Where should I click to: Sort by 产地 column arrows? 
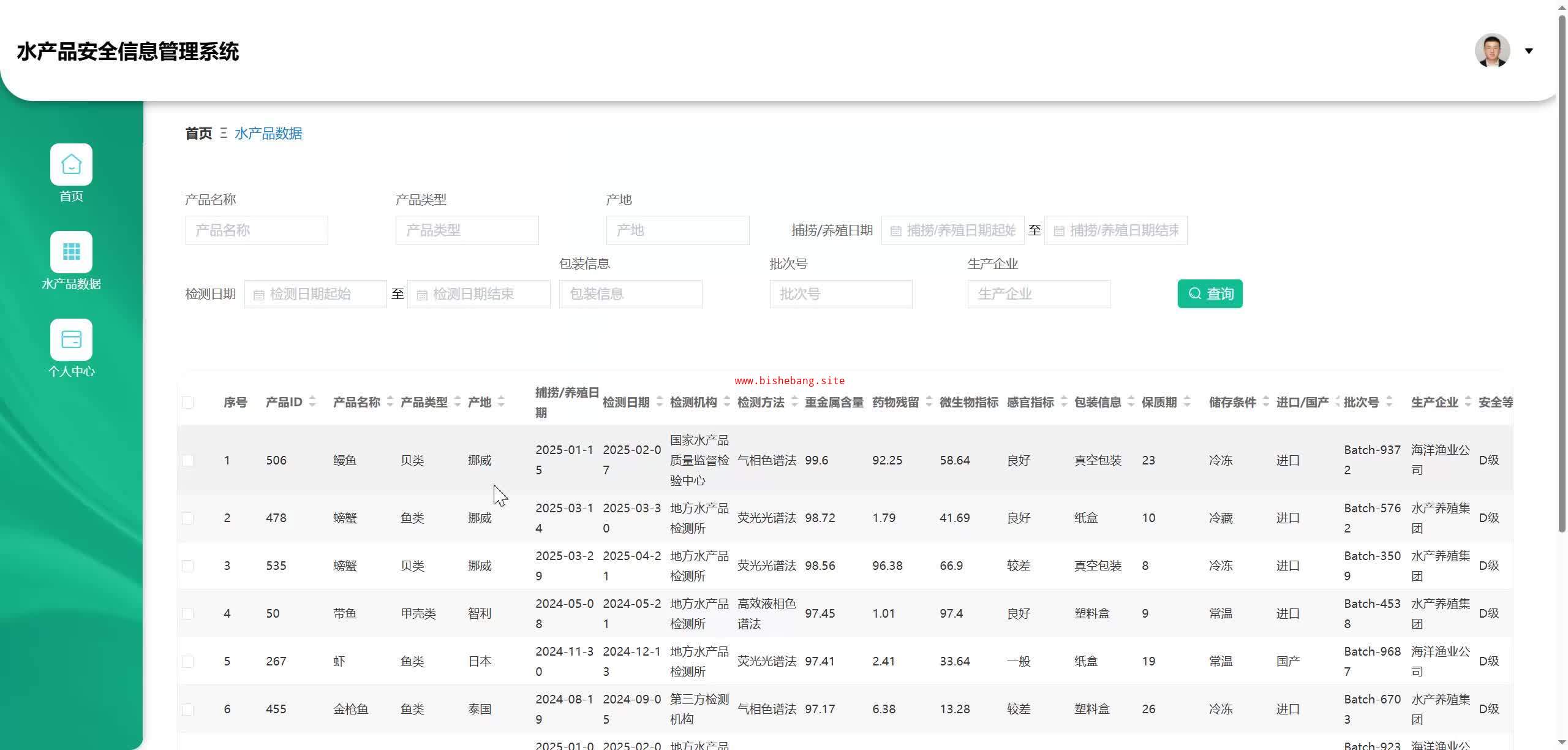click(x=501, y=402)
